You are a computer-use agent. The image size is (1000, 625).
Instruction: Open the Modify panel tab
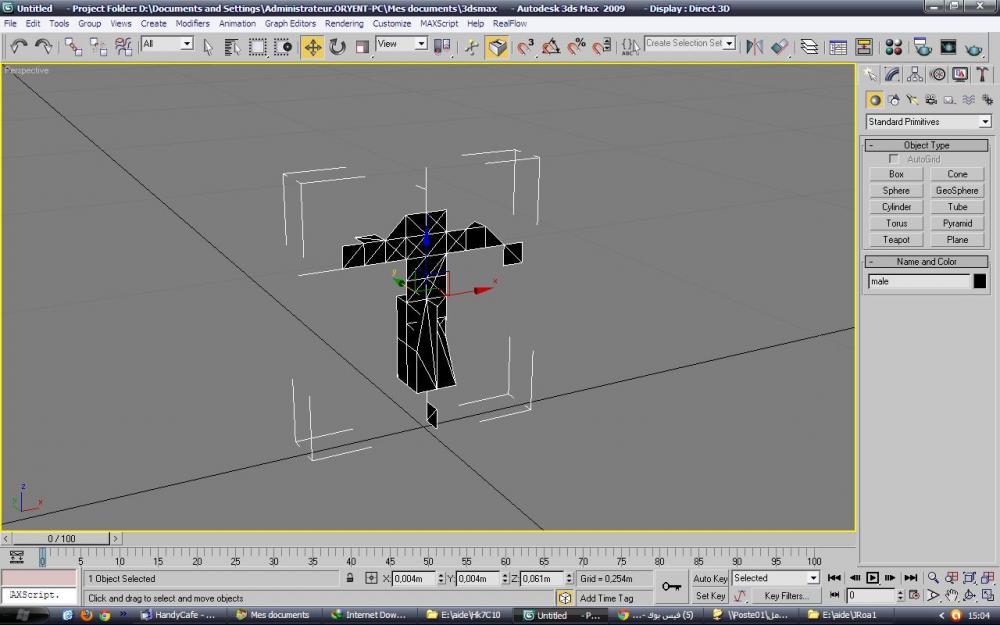point(892,75)
